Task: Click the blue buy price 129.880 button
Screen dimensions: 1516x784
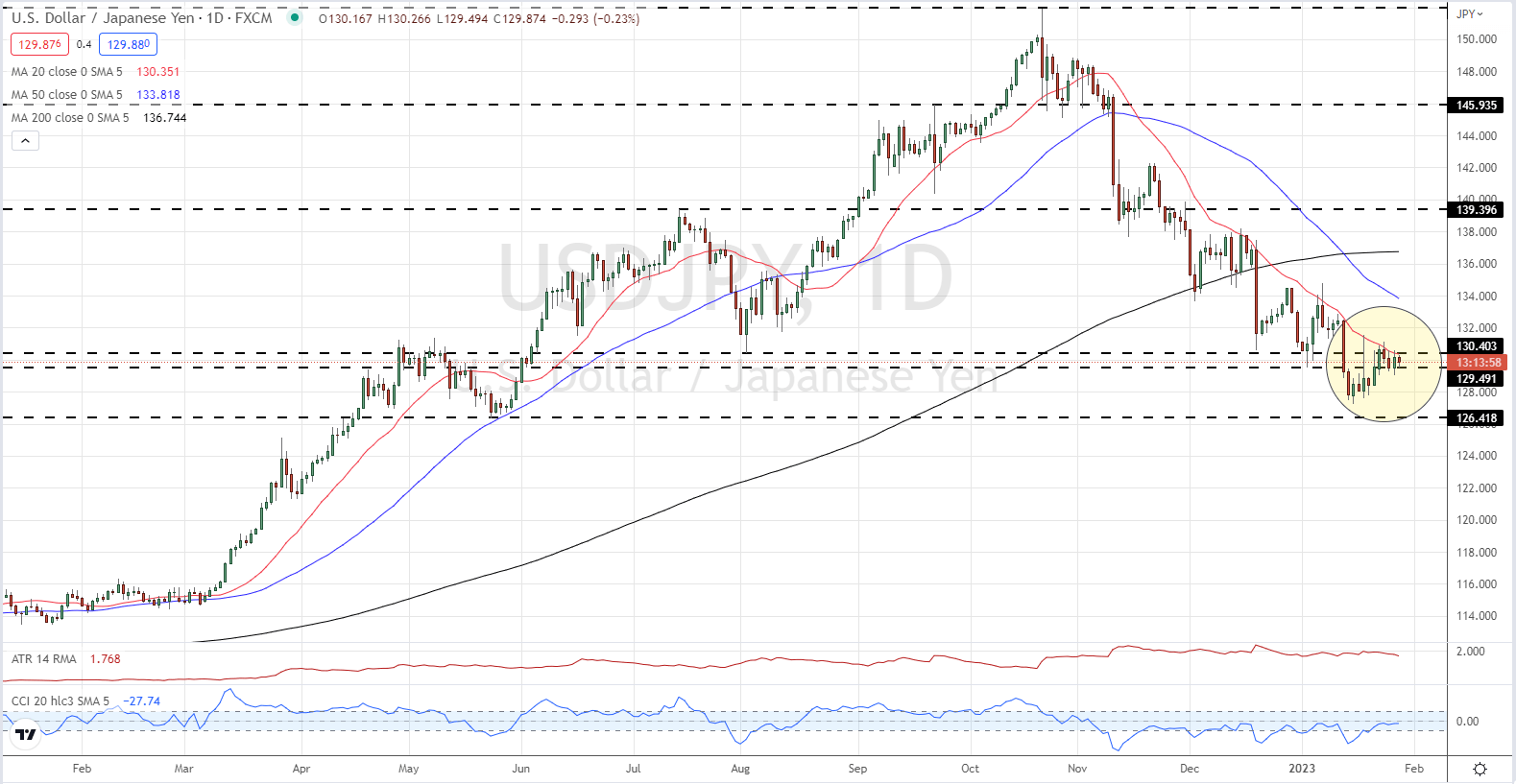Action: 129,44
